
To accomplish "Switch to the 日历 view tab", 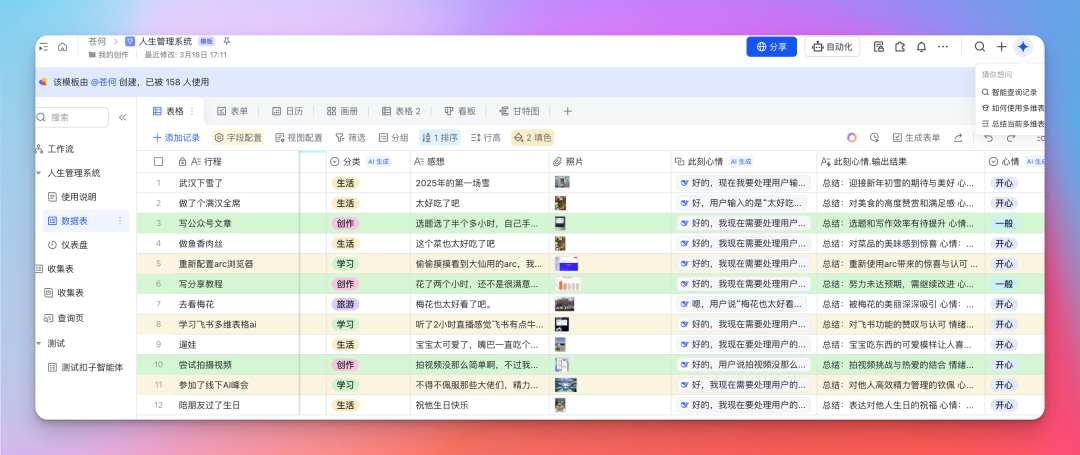I will [x=287, y=111].
